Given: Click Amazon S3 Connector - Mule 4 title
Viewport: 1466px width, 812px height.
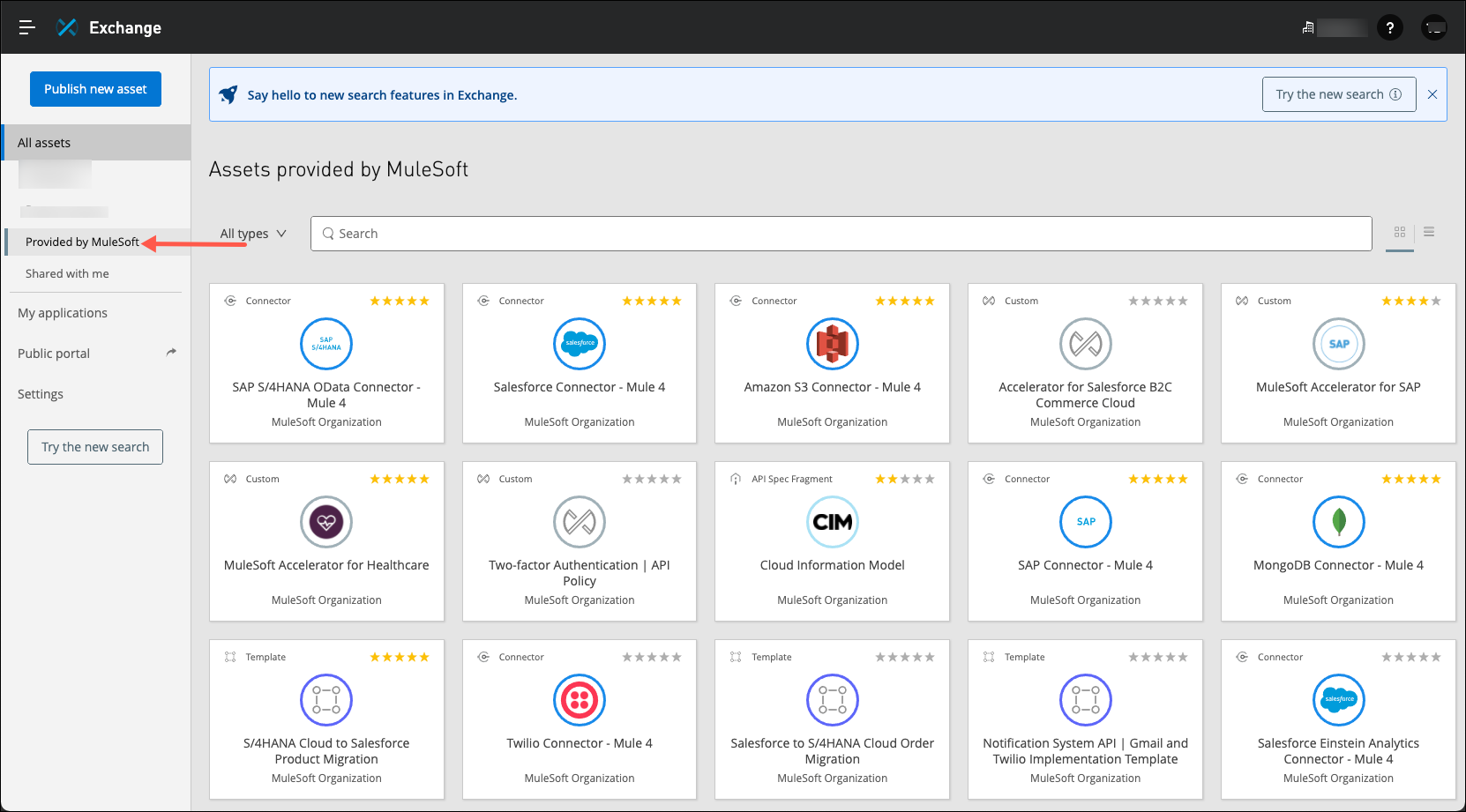Looking at the screenshot, I should click(x=833, y=387).
